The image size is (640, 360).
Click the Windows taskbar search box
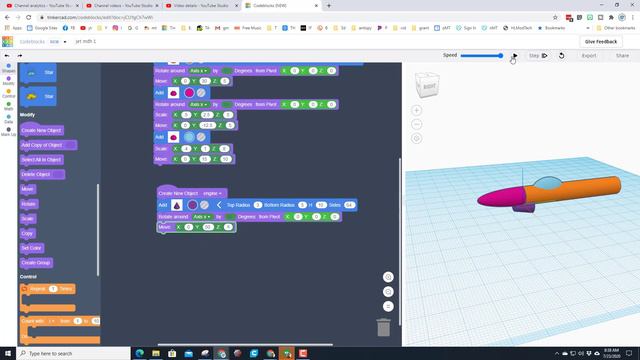[73, 353]
